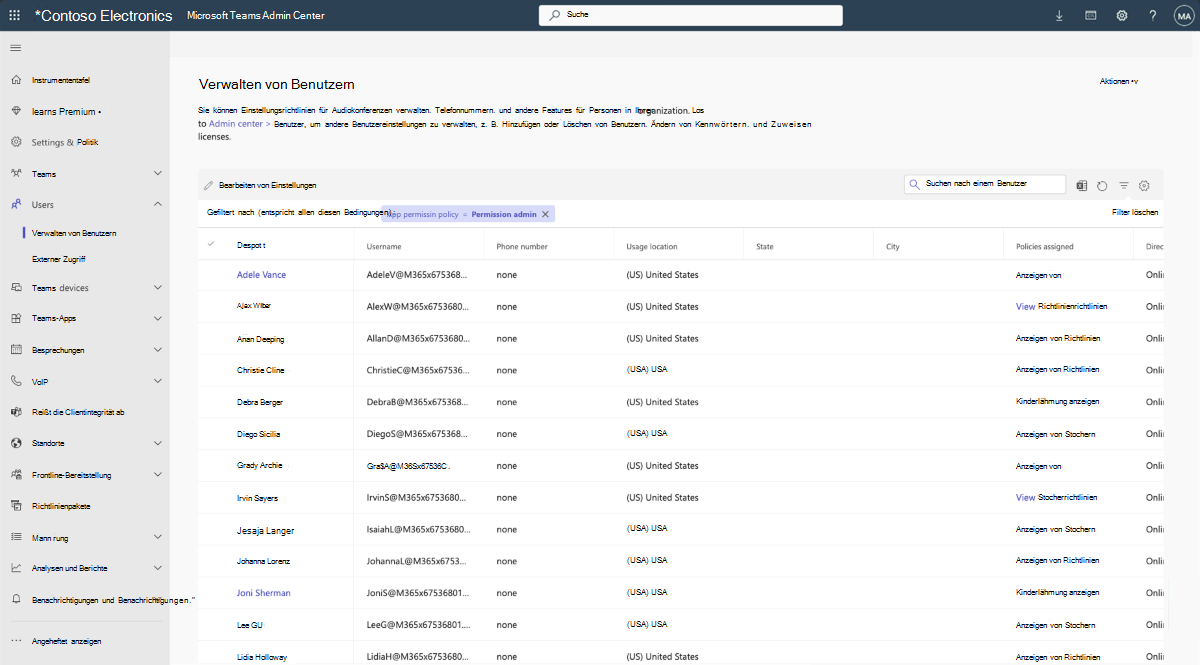Image resolution: width=1200 pixels, height=665 pixels.
Task: Open the app launcher waffle icon
Action: click(15, 15)
